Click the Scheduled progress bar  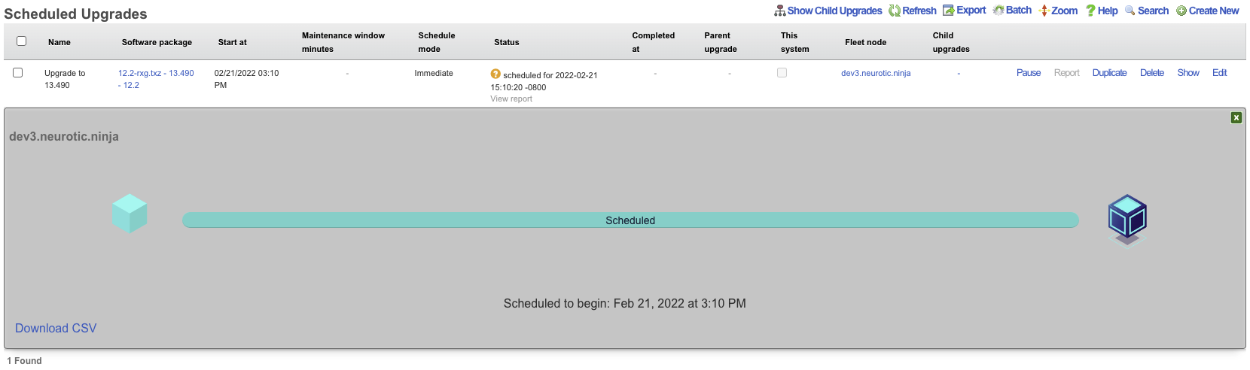630,220
